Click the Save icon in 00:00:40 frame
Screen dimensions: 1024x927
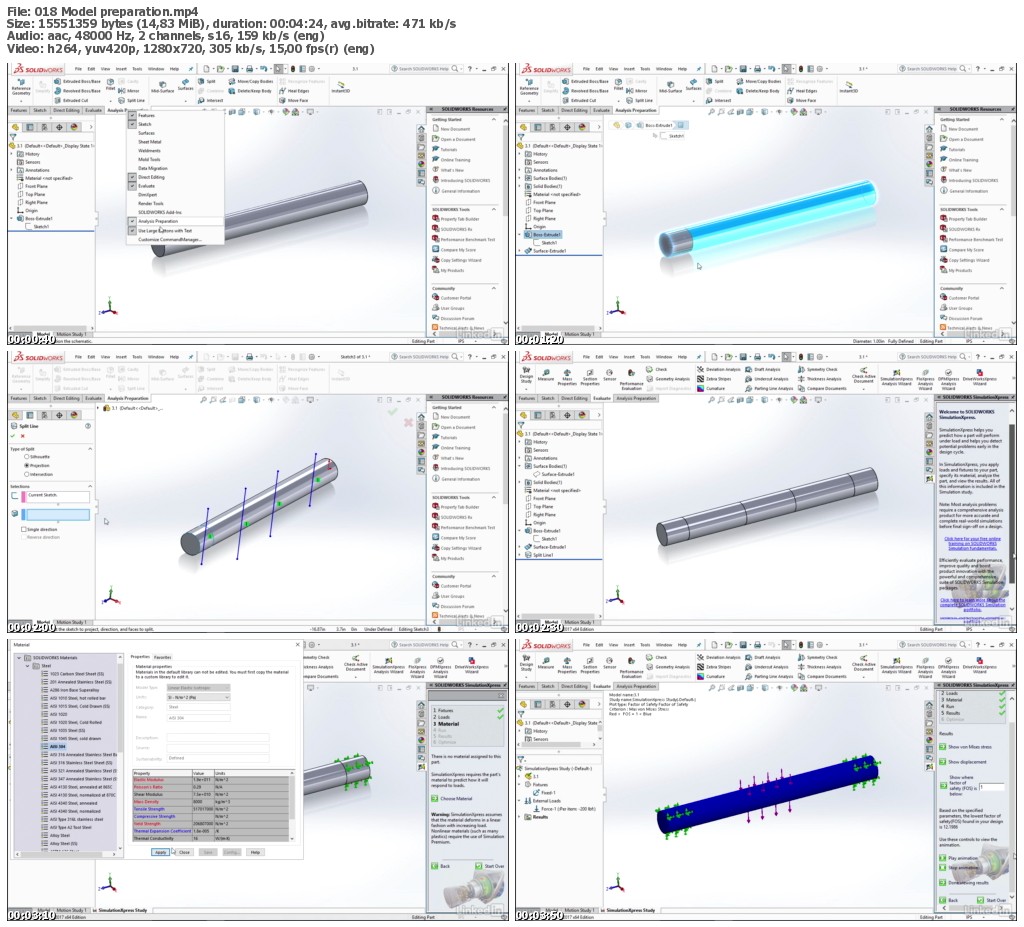234,69
